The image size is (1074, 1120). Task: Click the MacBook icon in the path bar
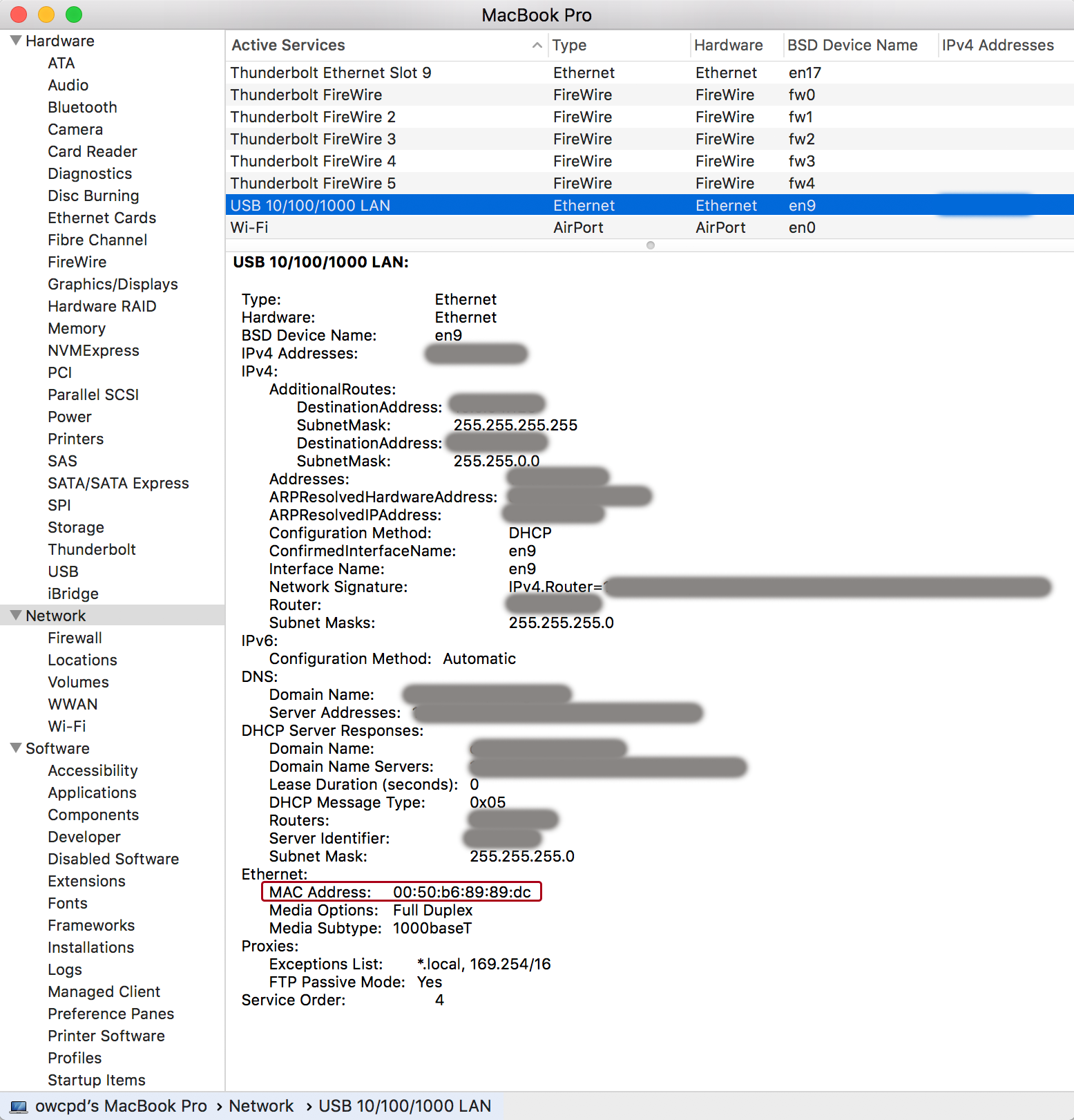click(19, 1106)
